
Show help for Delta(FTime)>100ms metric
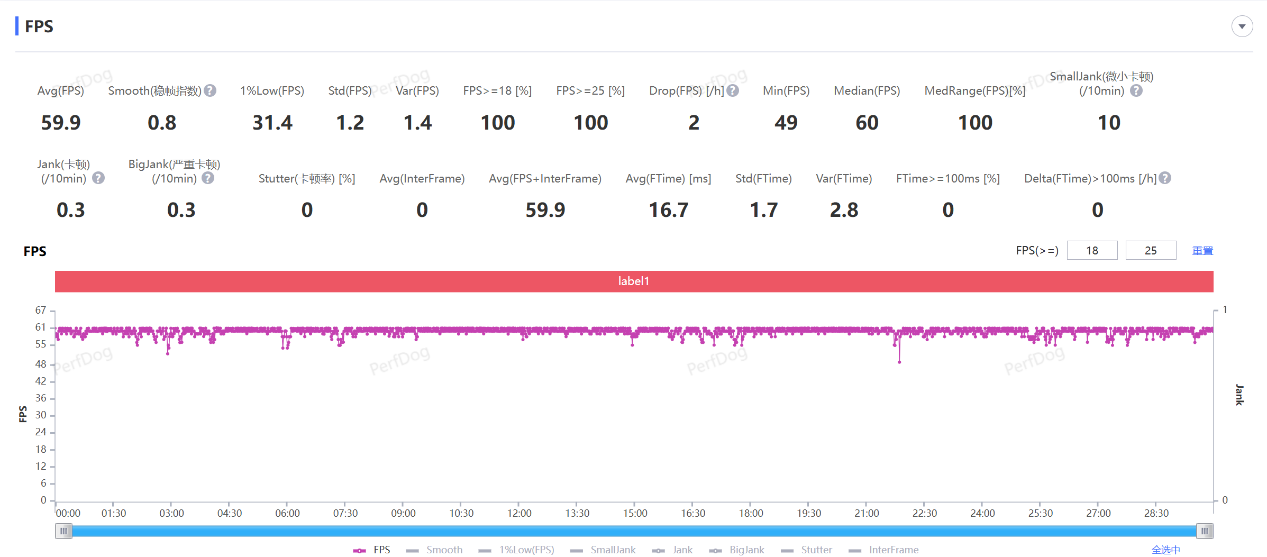[1164, 178]
